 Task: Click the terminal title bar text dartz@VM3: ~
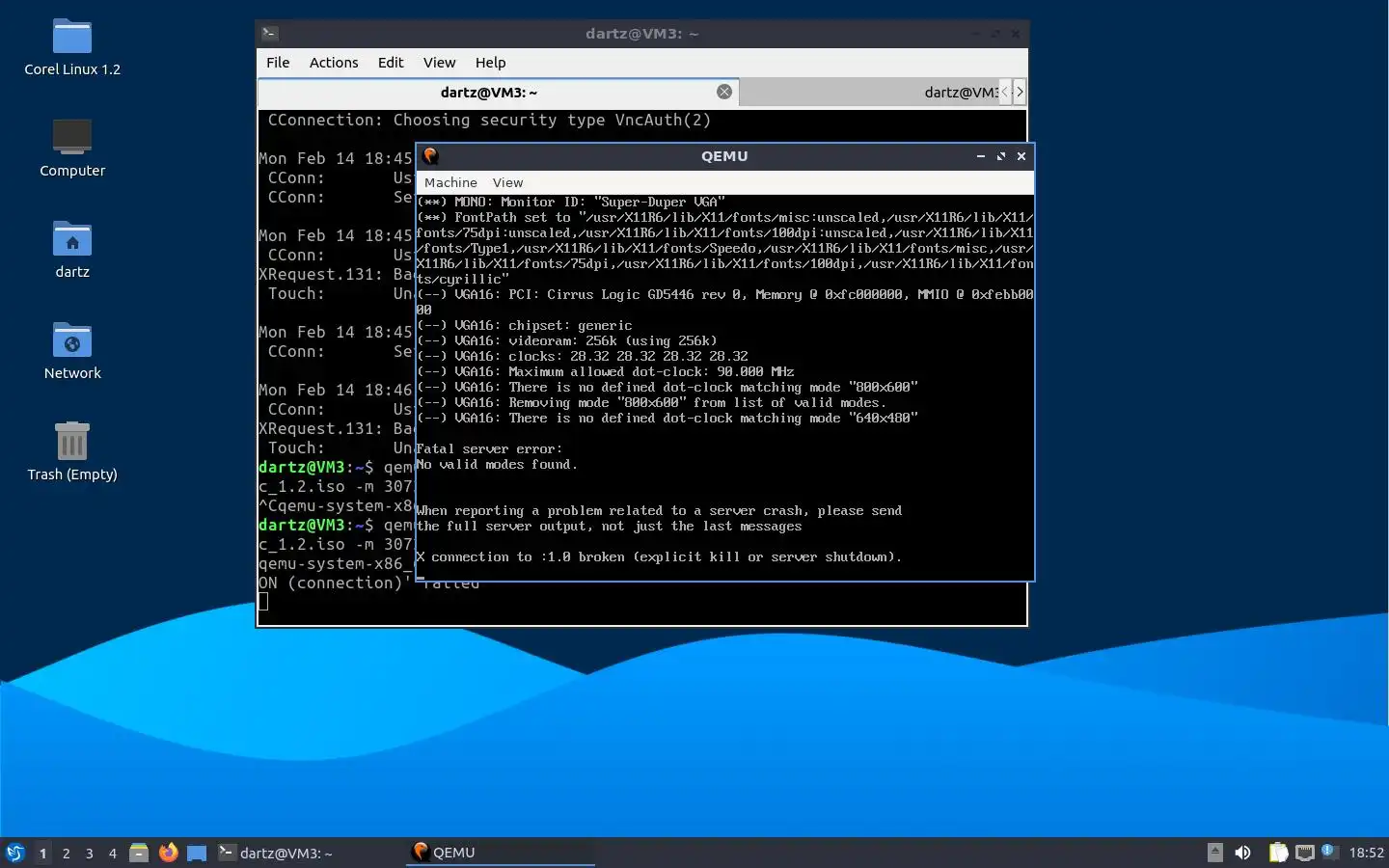point(641,34)
